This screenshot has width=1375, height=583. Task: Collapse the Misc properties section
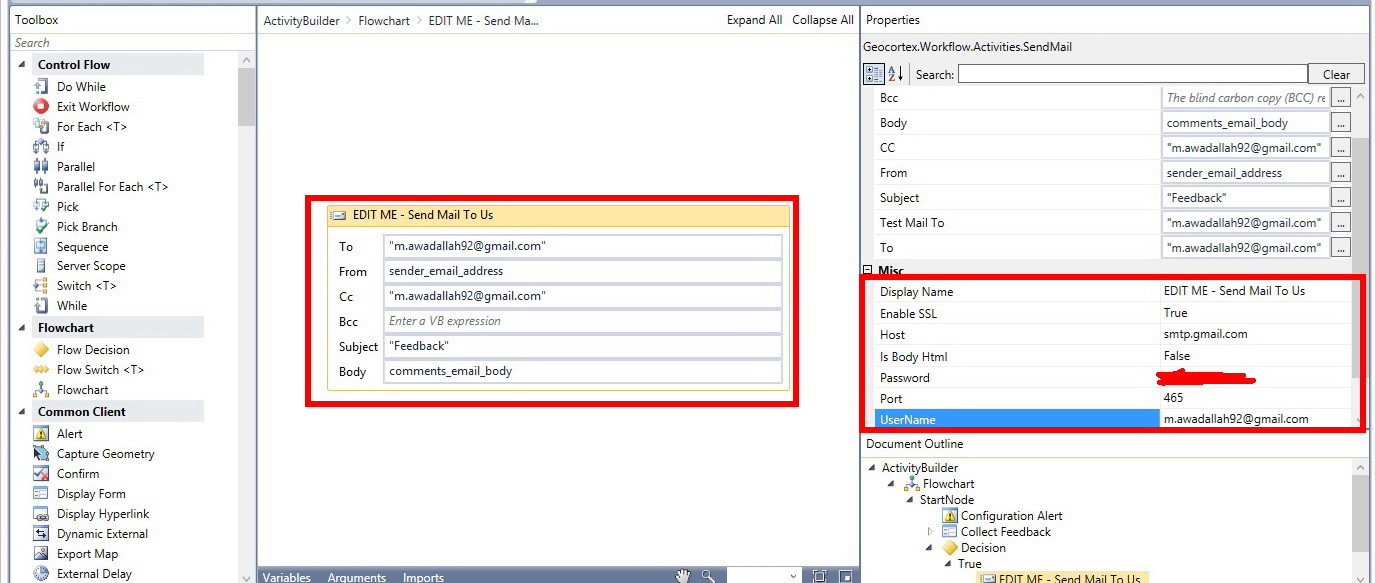click(867, 271)
